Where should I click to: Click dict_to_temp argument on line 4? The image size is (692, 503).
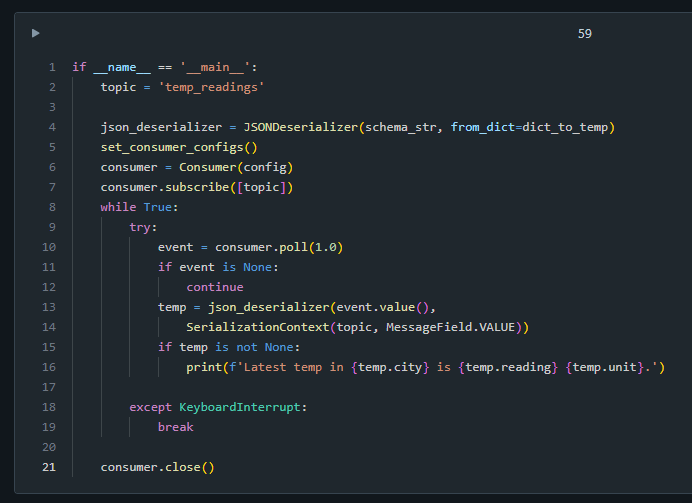pyautogui.click(x=565, y=127)
